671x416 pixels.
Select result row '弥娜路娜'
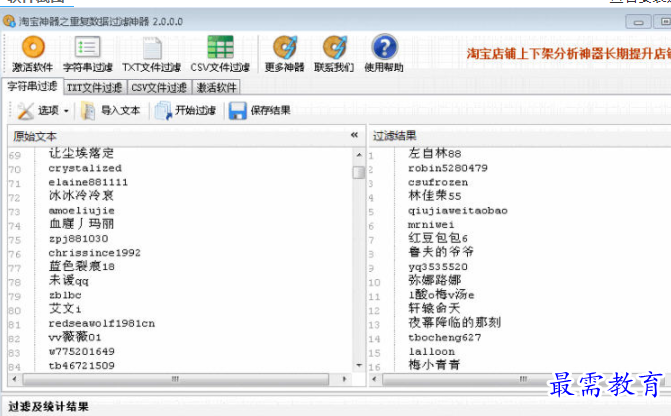pyautogui.click(x=434, y=281)
